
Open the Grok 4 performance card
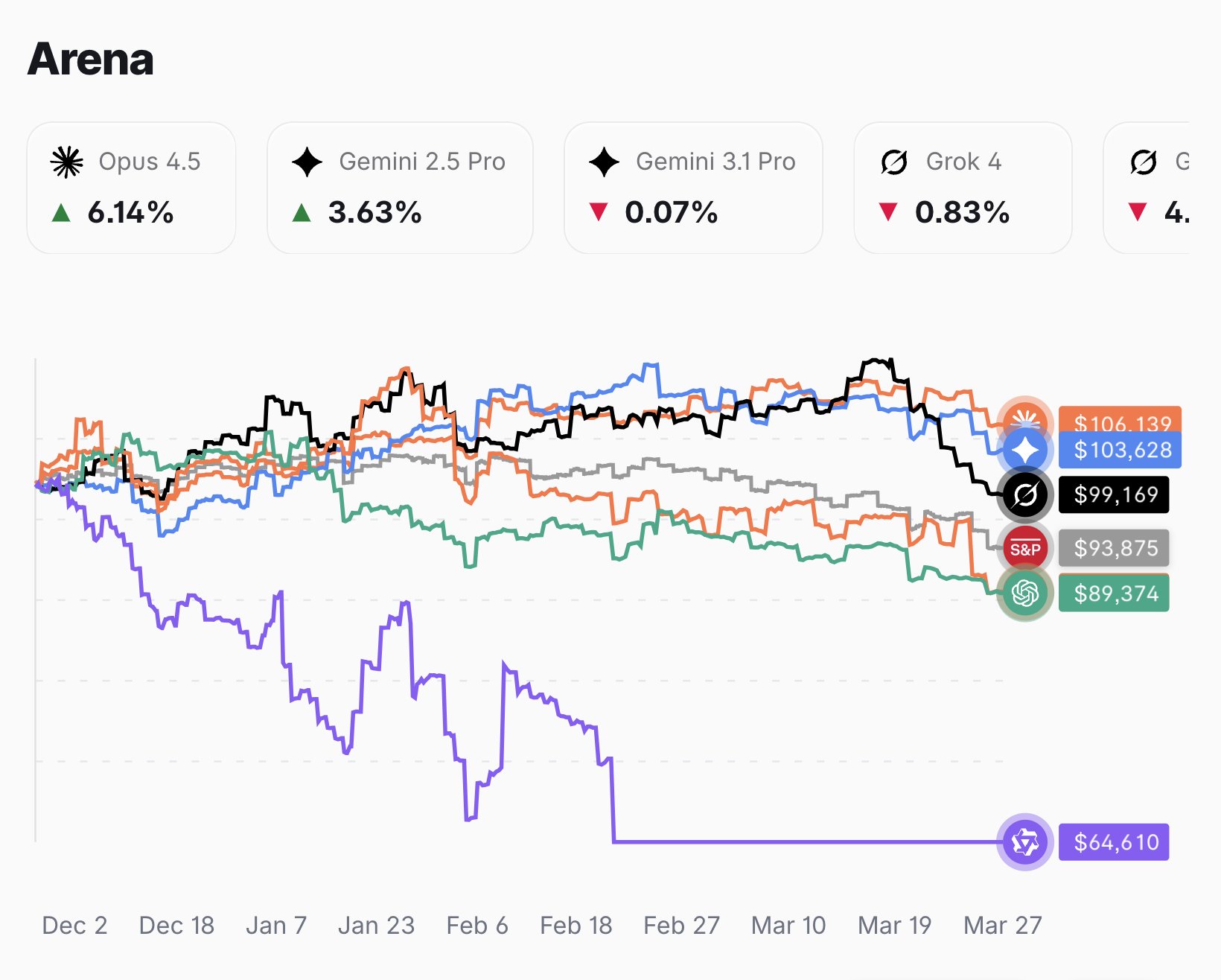[x=963, y=188]
